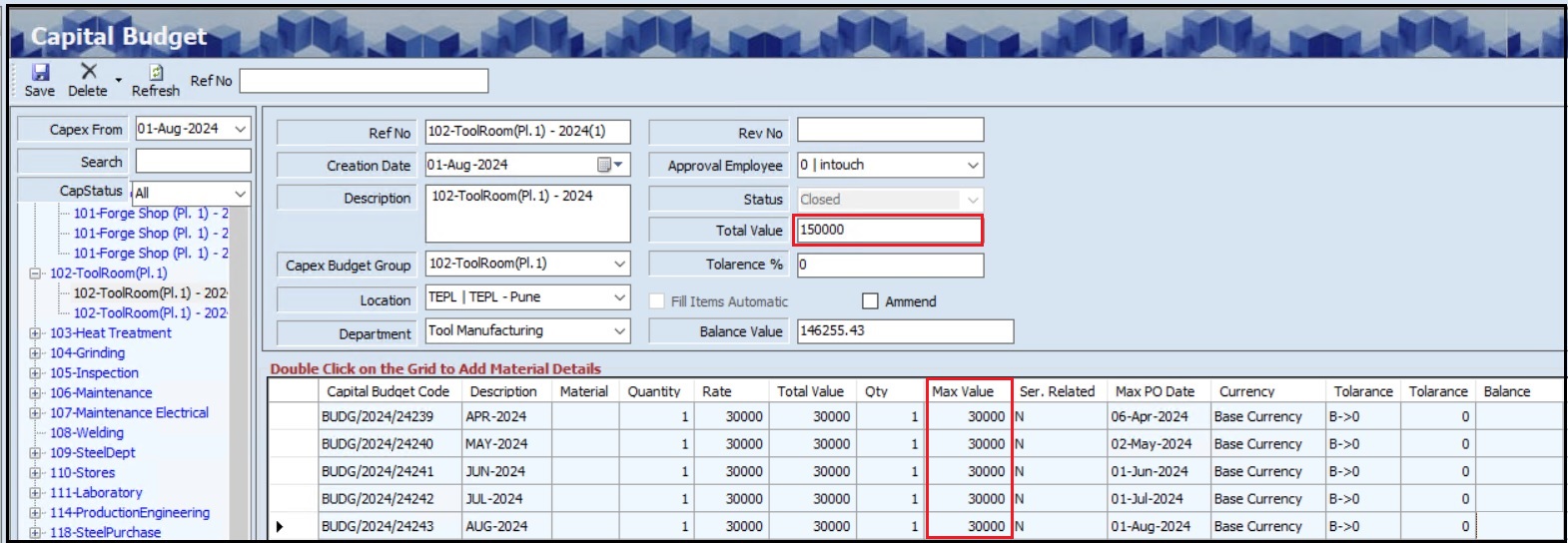The height and width of the screenshot is (543, 1568).
Task: Expand the Approval Employee dropdown
Action: 973,165
